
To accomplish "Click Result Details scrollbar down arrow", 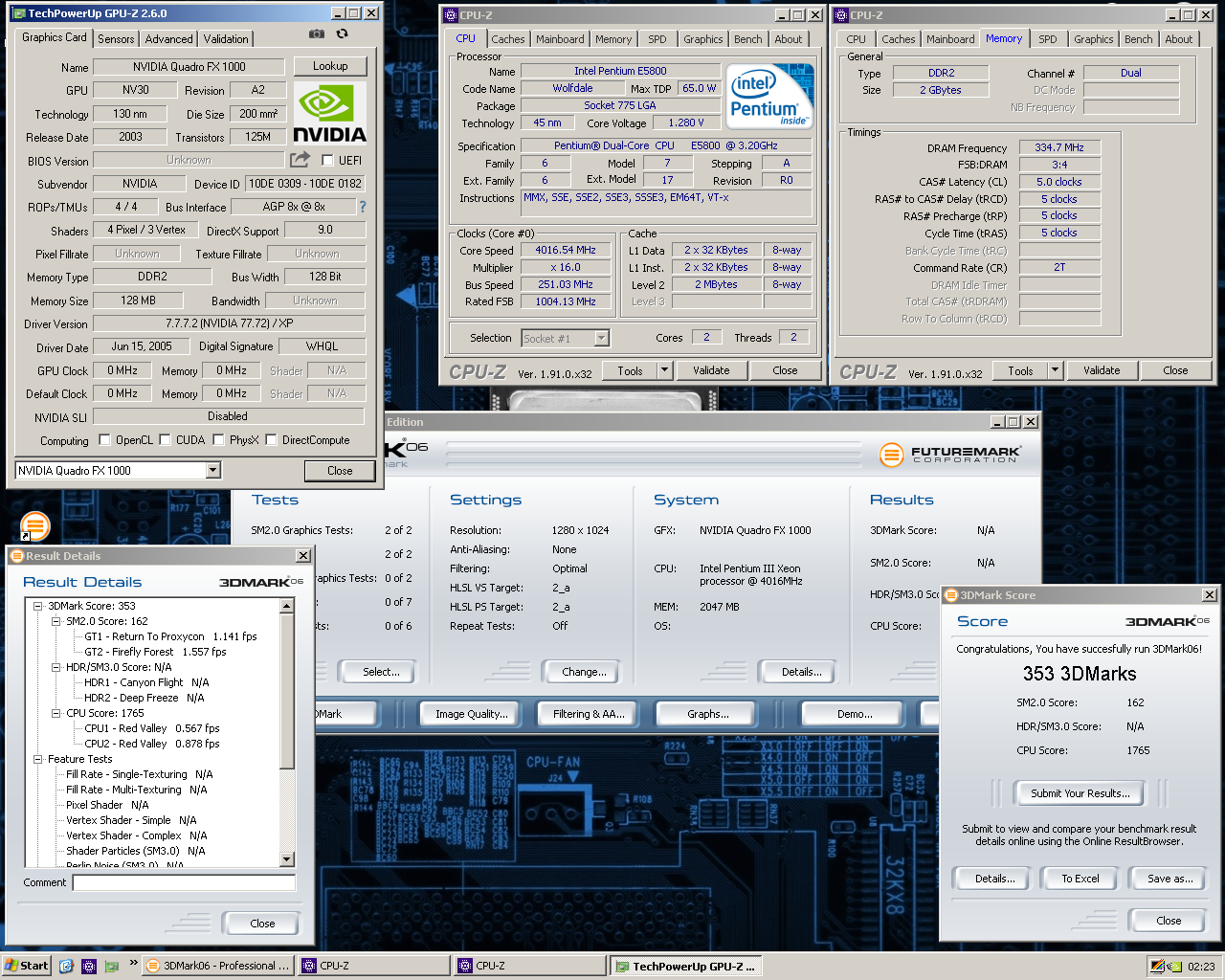I will point(287,859).
